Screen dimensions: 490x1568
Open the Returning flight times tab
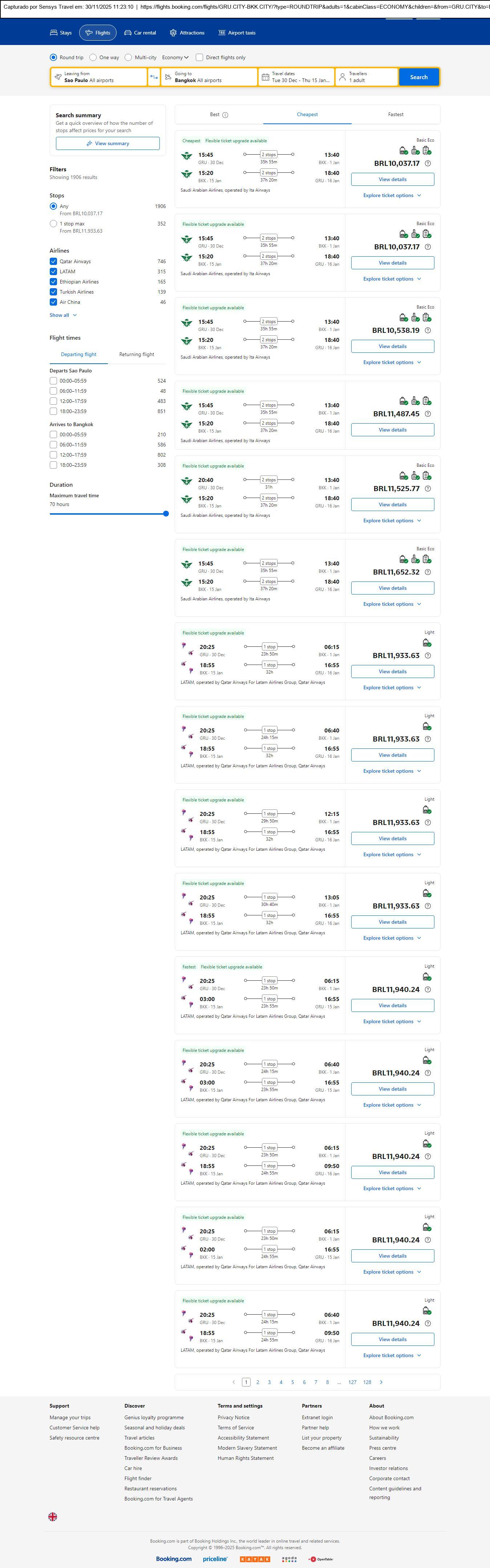point(137,354)
